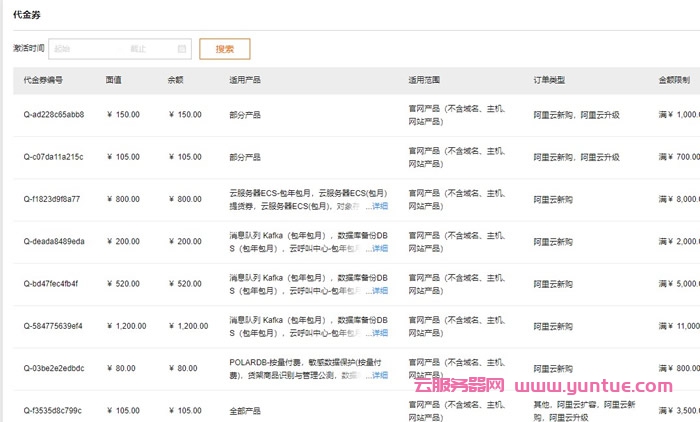The image size is (700, 422).
Task: Select coupon number Q-f3535d8c799c
Action: (54, 410)
